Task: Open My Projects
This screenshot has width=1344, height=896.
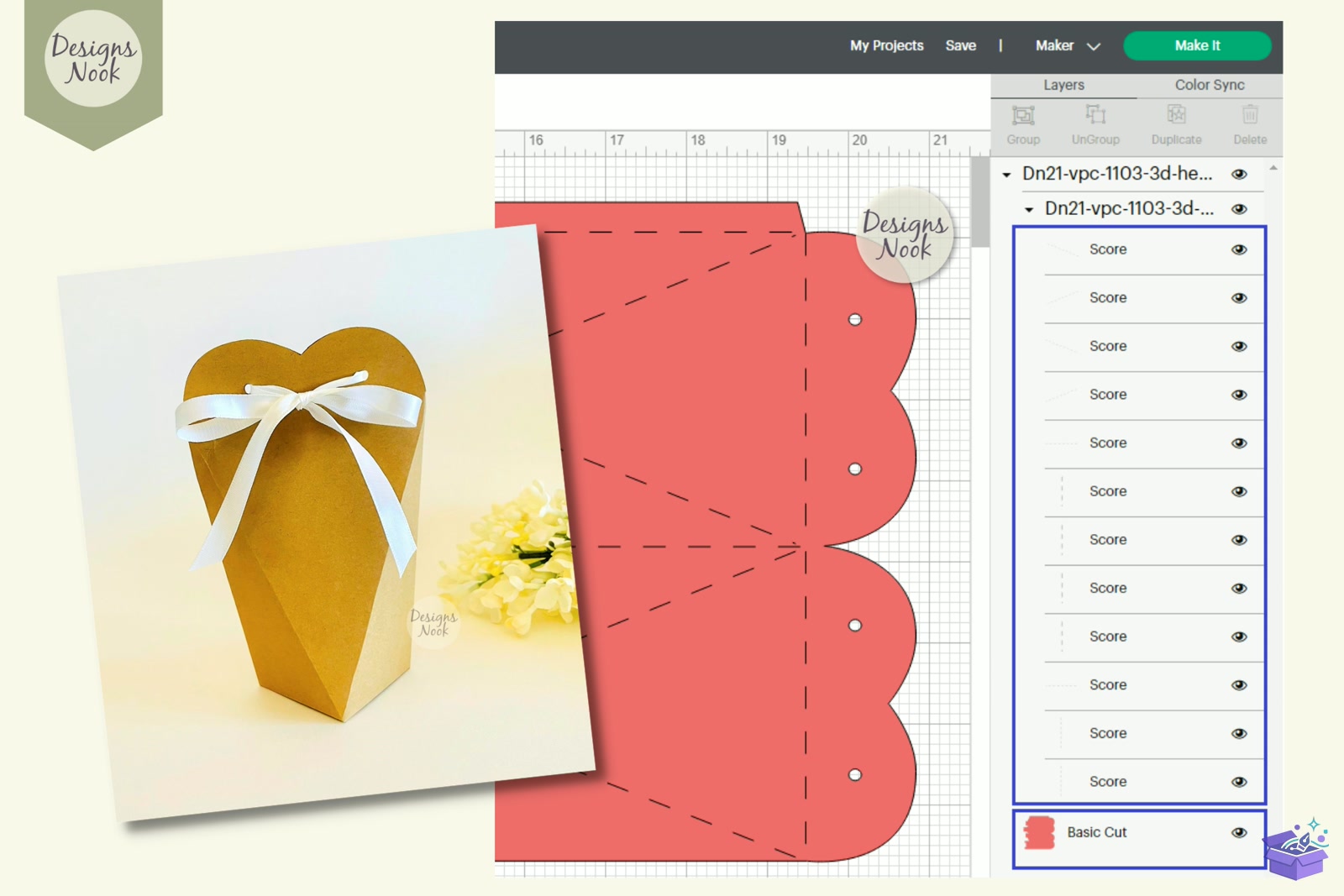Action: 886,45
